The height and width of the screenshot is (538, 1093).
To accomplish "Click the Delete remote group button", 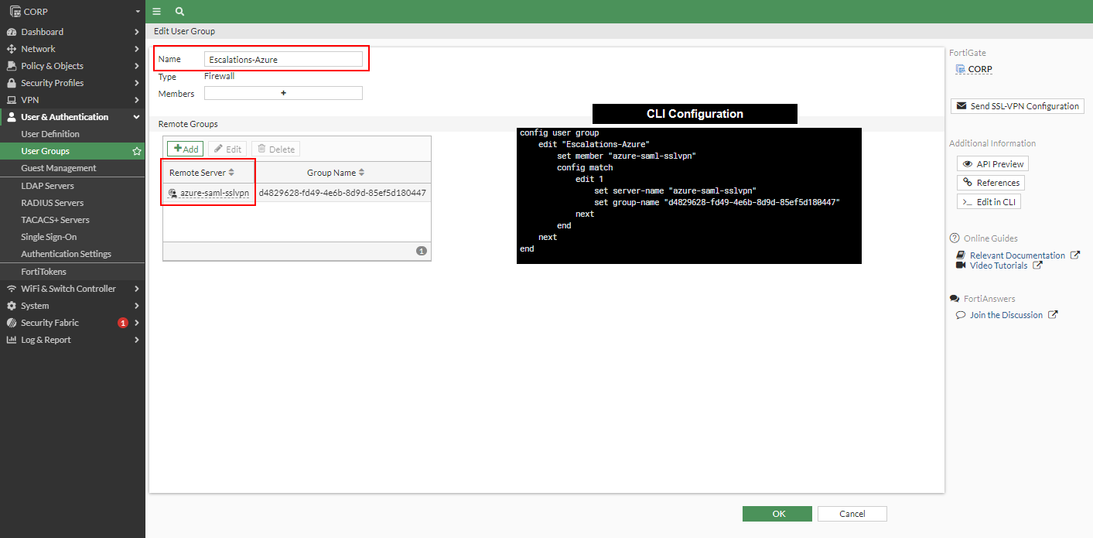I will [275, 149].
